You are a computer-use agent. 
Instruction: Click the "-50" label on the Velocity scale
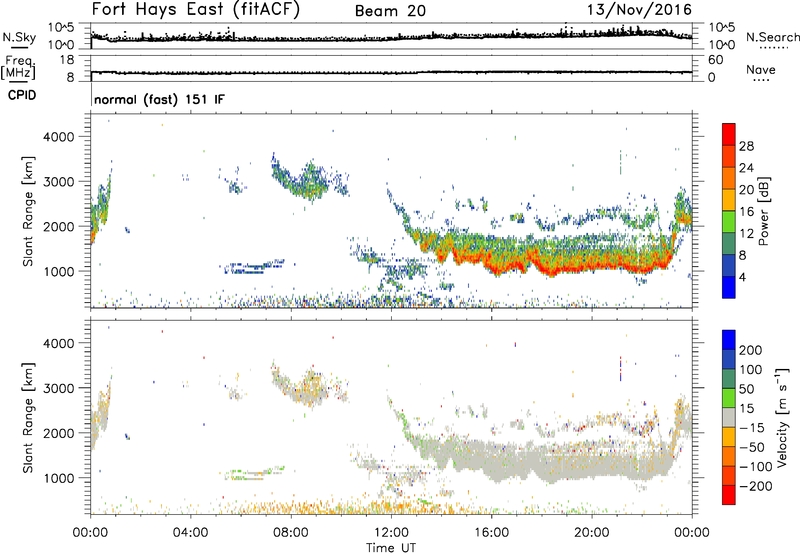[751, 447]
